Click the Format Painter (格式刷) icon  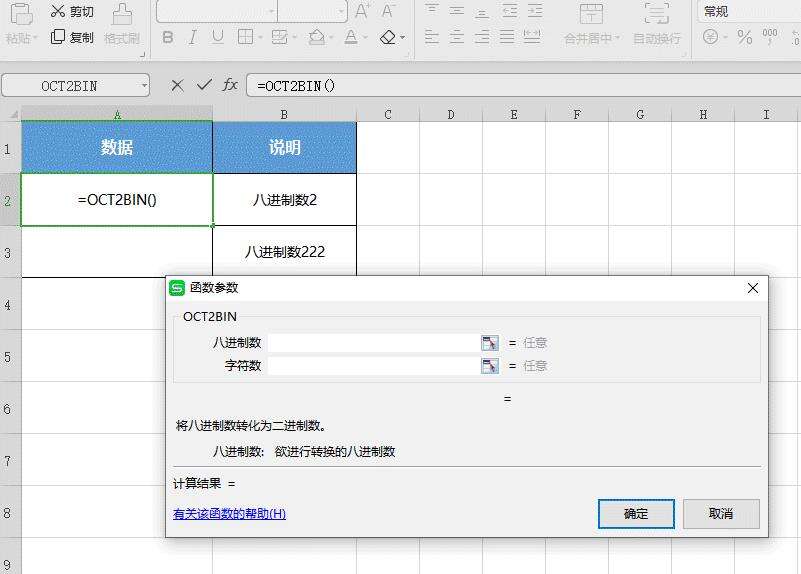point(122,24)
